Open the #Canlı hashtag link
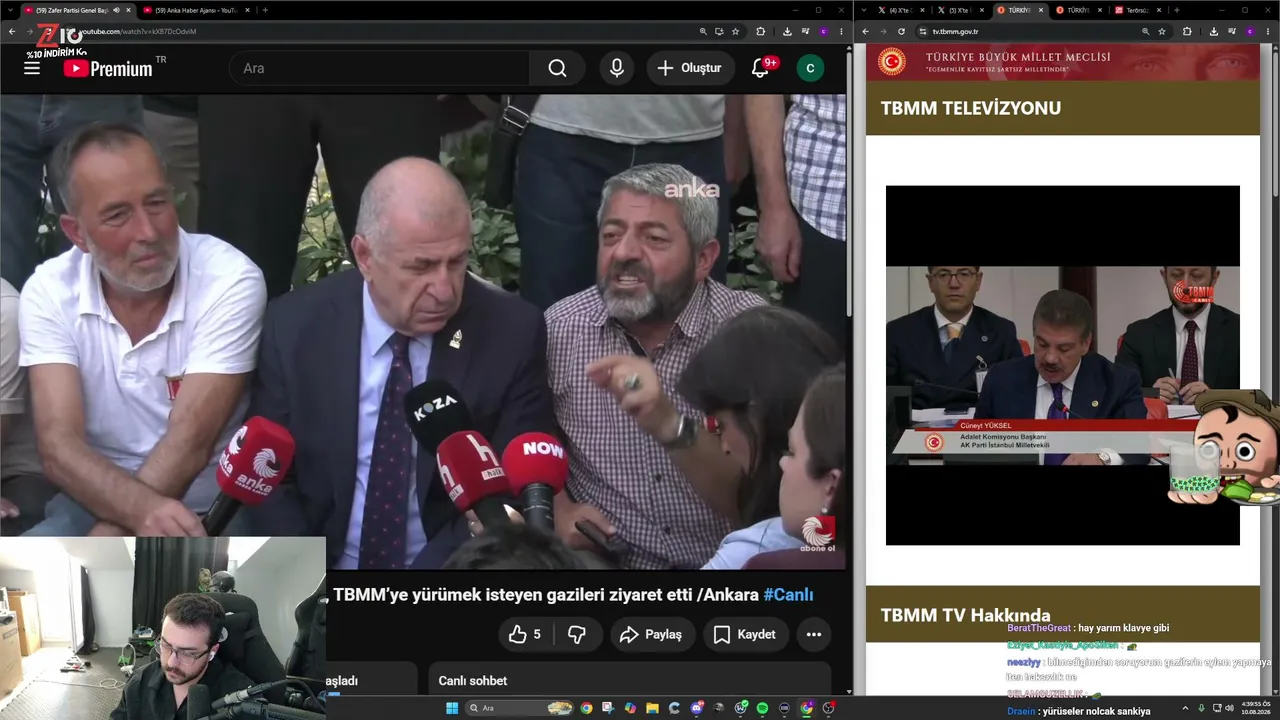The height and width of the screenshot is (720, 1280). pos(788,595)
